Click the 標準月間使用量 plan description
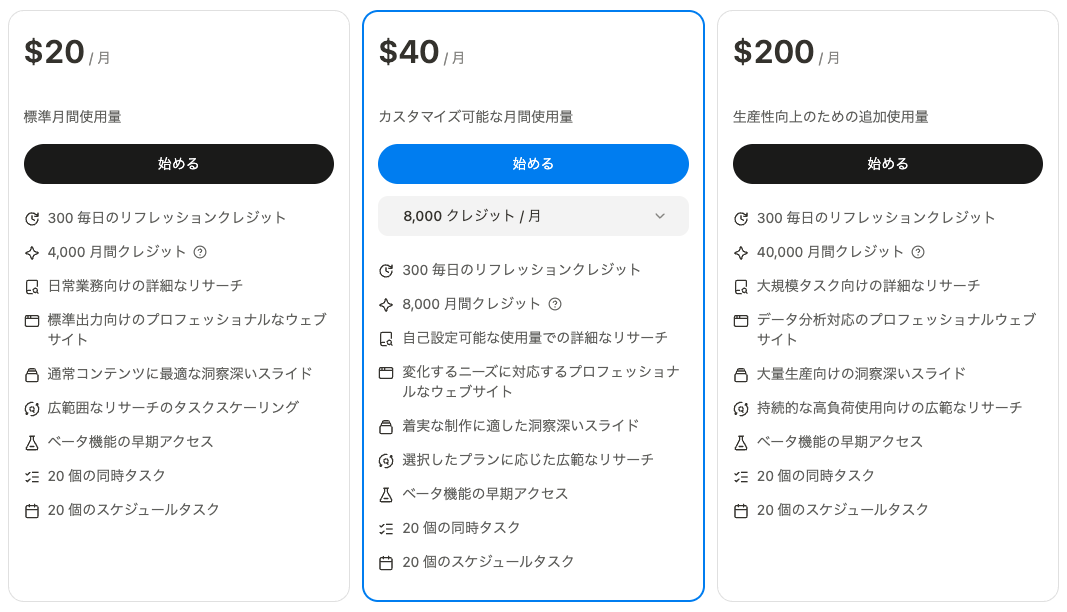This screenshot has width=1067, height=612. (73, 117)
